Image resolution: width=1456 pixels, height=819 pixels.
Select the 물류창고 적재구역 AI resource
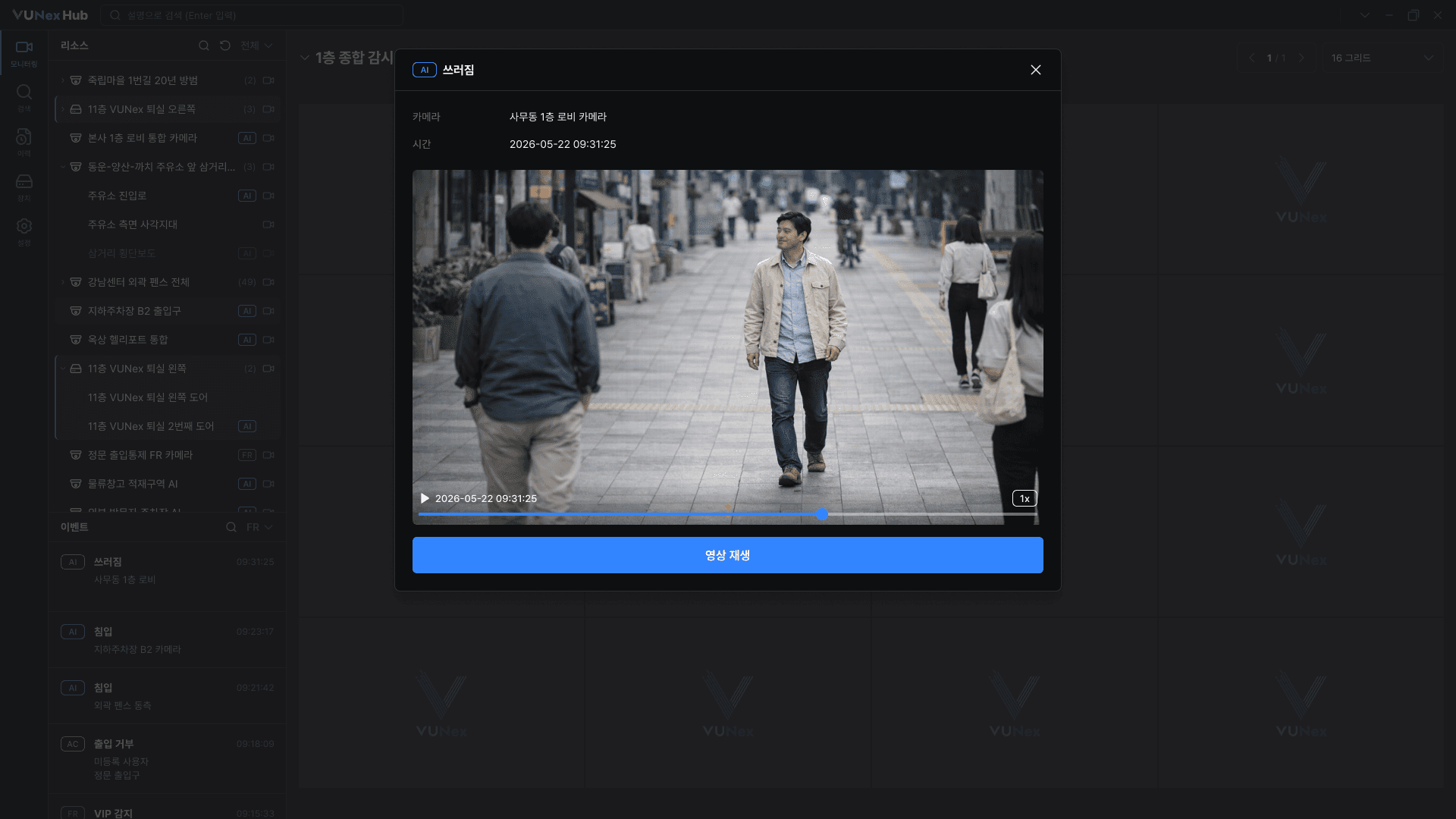pos(168,484)
